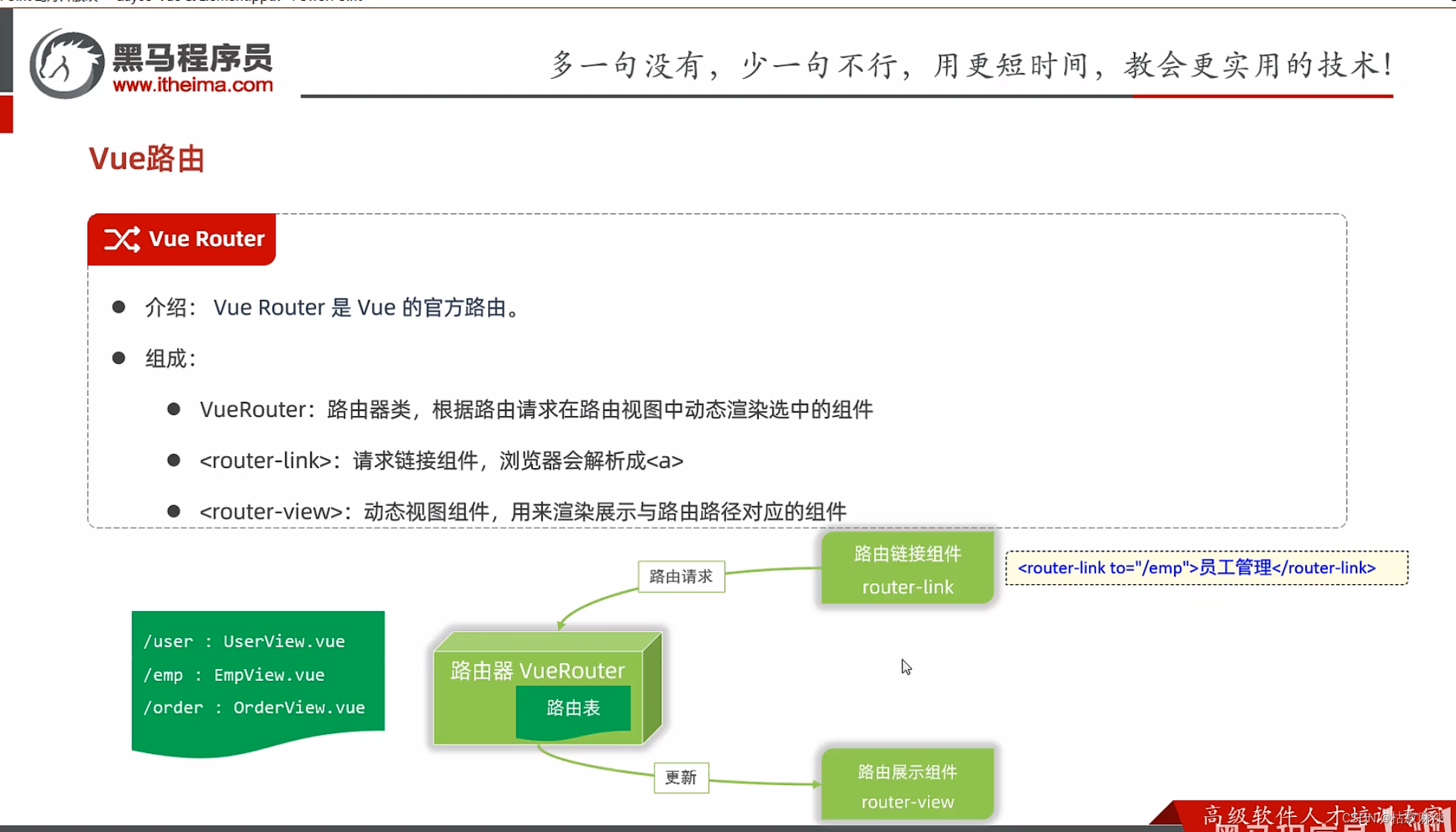This screenshot has height=832, width=1456.
Task: Click the 更新 arrow label
Action: (681, 778)
